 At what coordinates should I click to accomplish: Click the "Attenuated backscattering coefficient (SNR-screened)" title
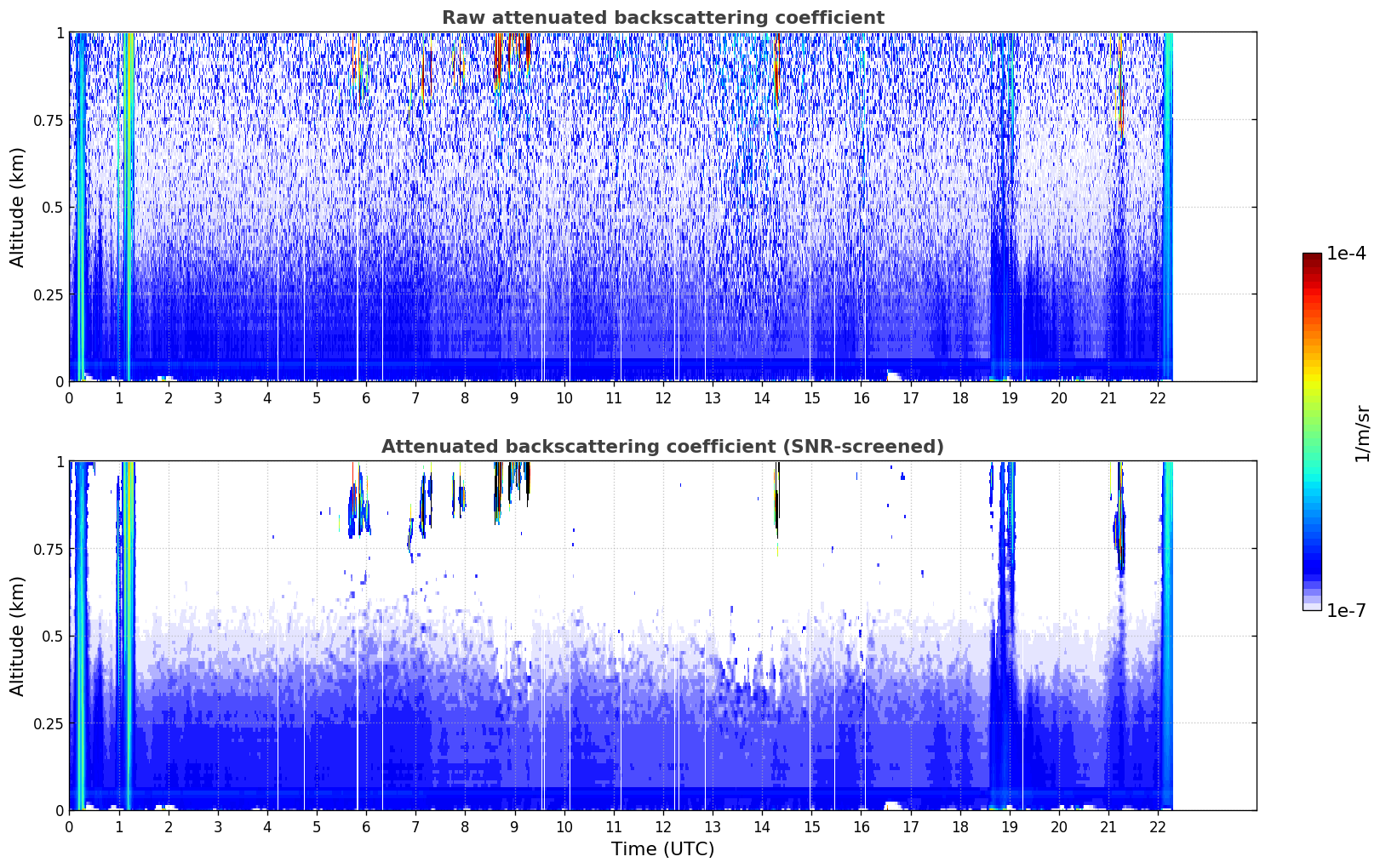[x=662, y=447]
